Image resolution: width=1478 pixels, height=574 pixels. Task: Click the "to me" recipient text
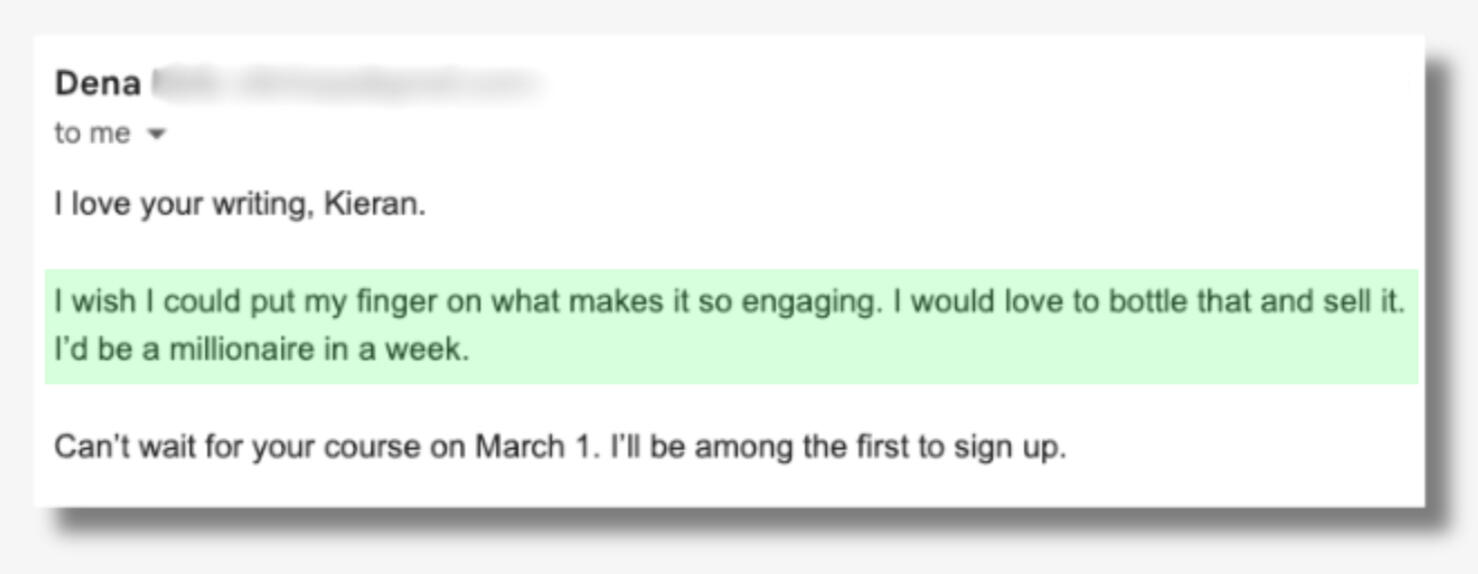[92, 134]
